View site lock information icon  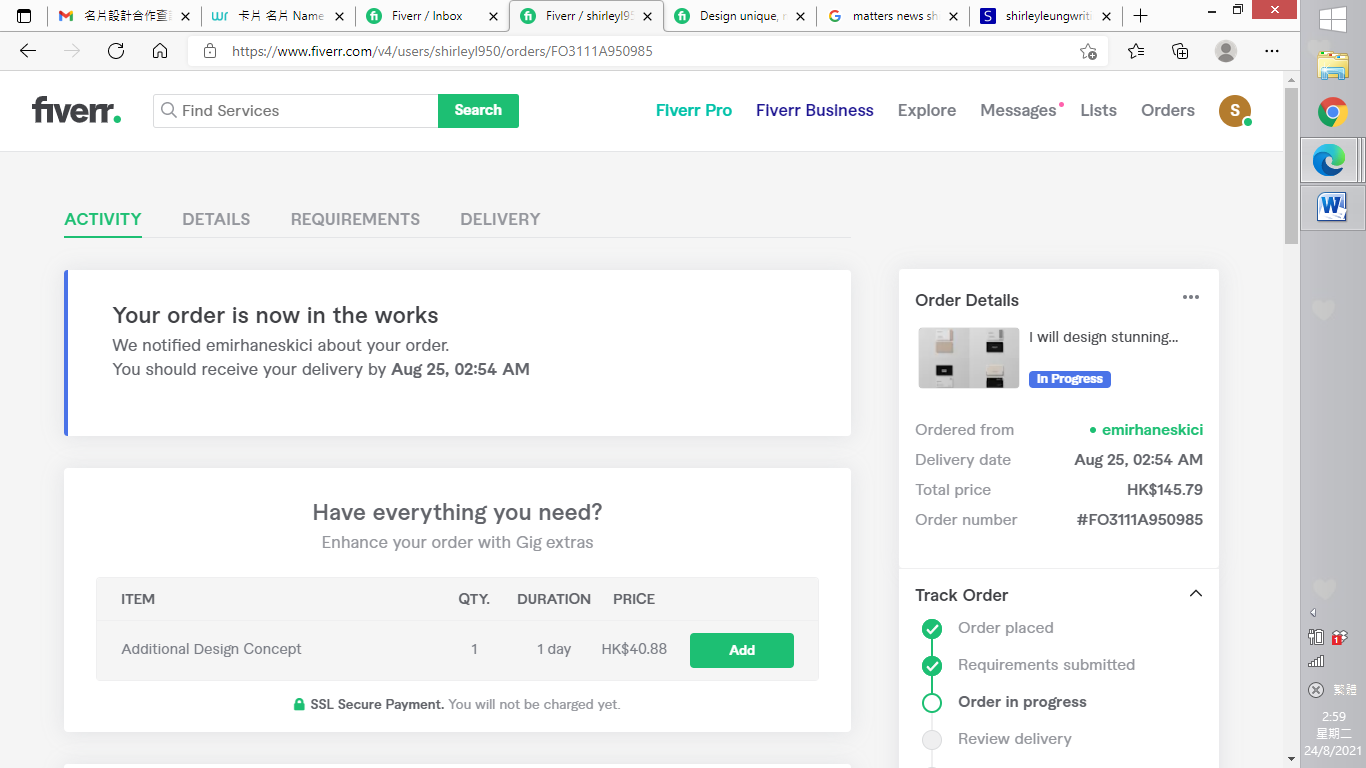point(210,51)
